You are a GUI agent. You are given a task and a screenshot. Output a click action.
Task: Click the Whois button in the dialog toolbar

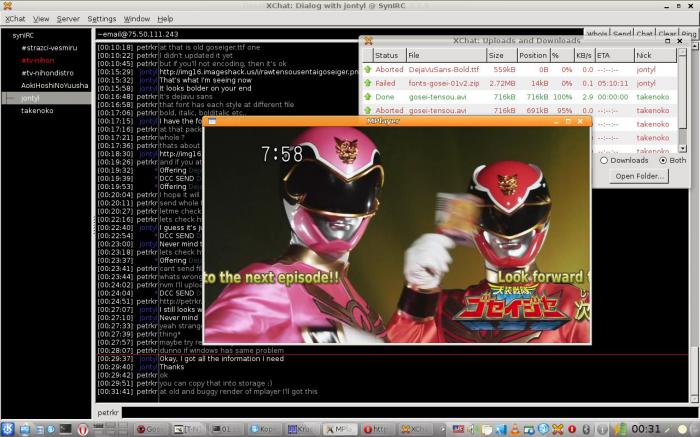tap(597, 34)
